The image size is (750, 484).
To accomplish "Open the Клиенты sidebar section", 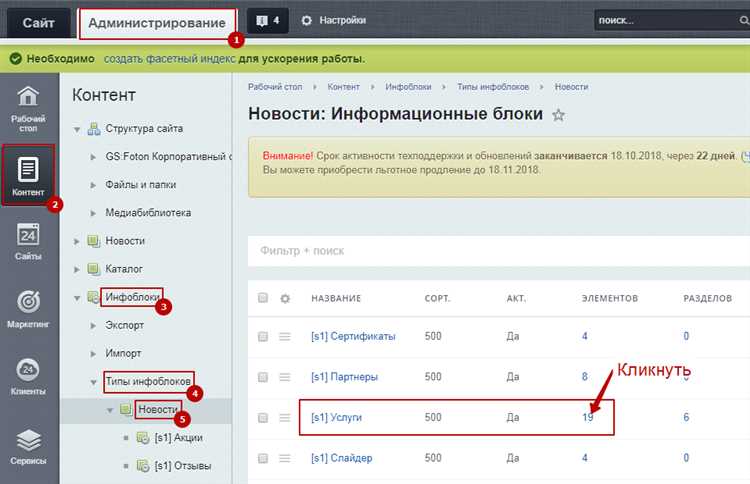I will click(x=28, y=376).
